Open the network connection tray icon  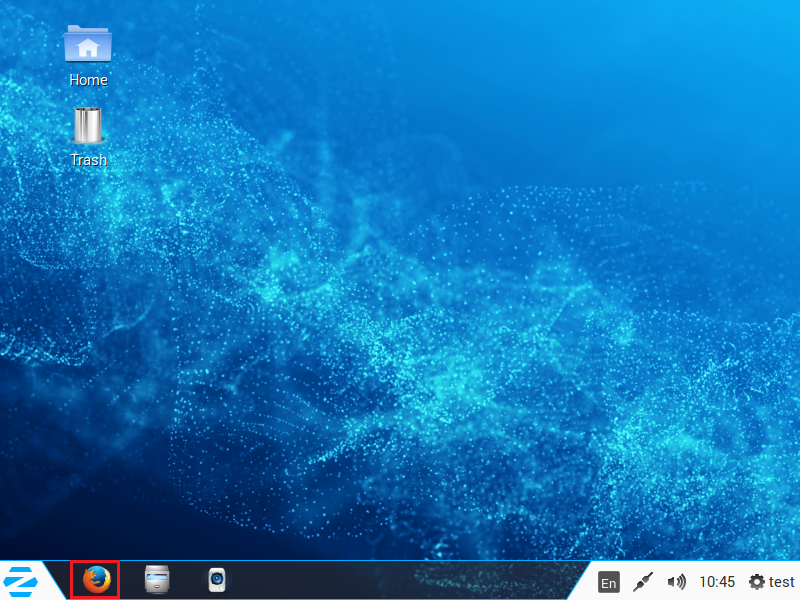pyautogui.click(x=643, y=582)
